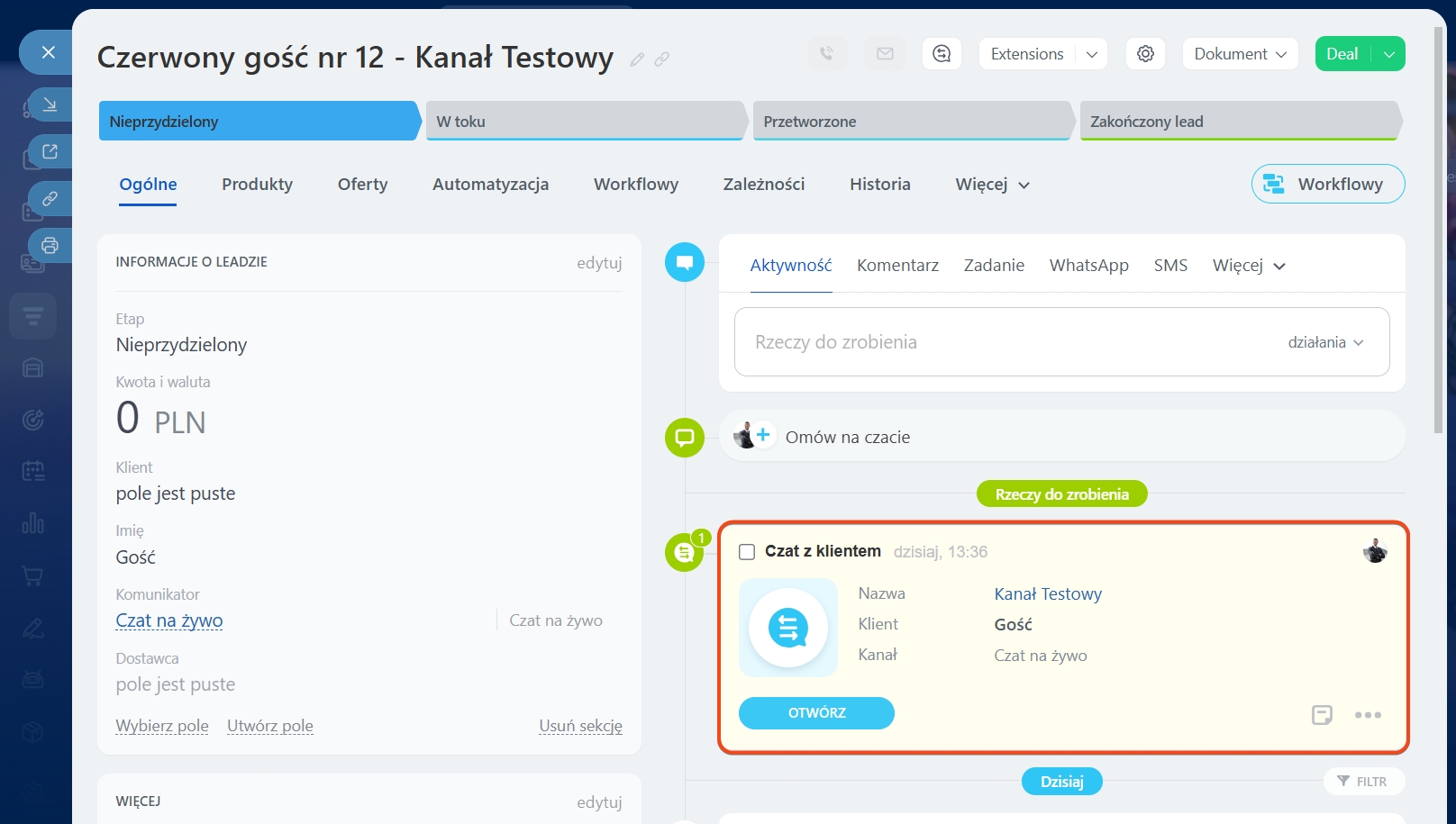Viewport: 1456px width, 824px height.
Task: Expand the Extensions dropdown
Action: coord(1091,54)
